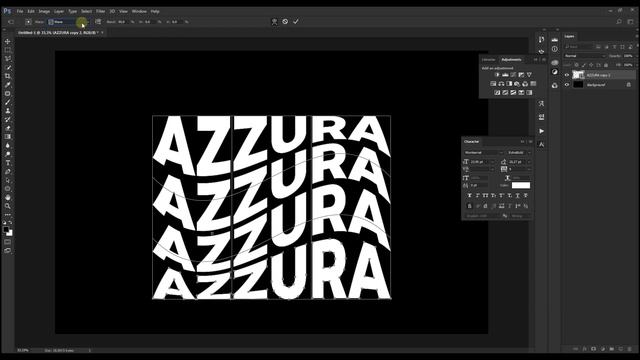
Task: Hide the AZZURA copy 2 layer
Action: pyautogui.click(x=567, y=75)
